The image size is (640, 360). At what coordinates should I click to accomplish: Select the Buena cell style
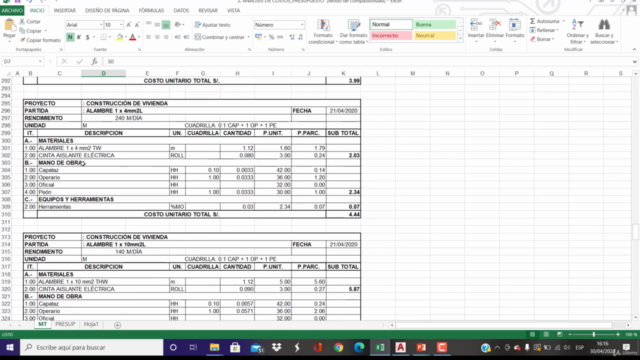point(435,24)
